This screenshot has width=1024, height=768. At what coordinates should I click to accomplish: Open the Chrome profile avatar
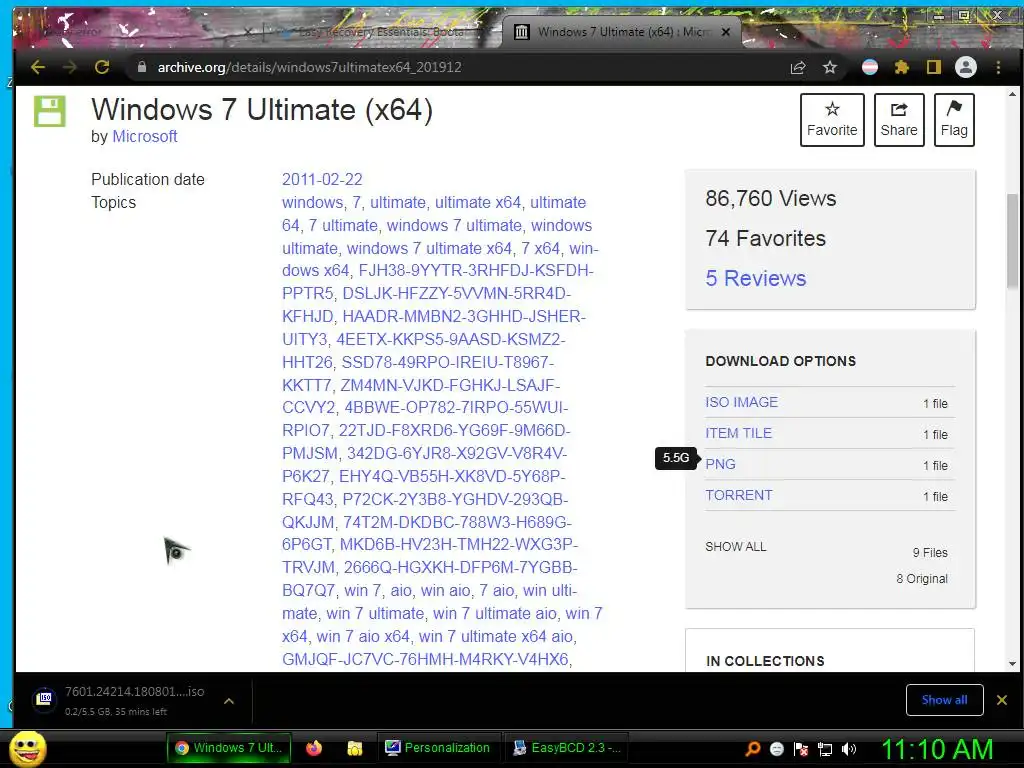pyautogui.click(x=966, y=67)
